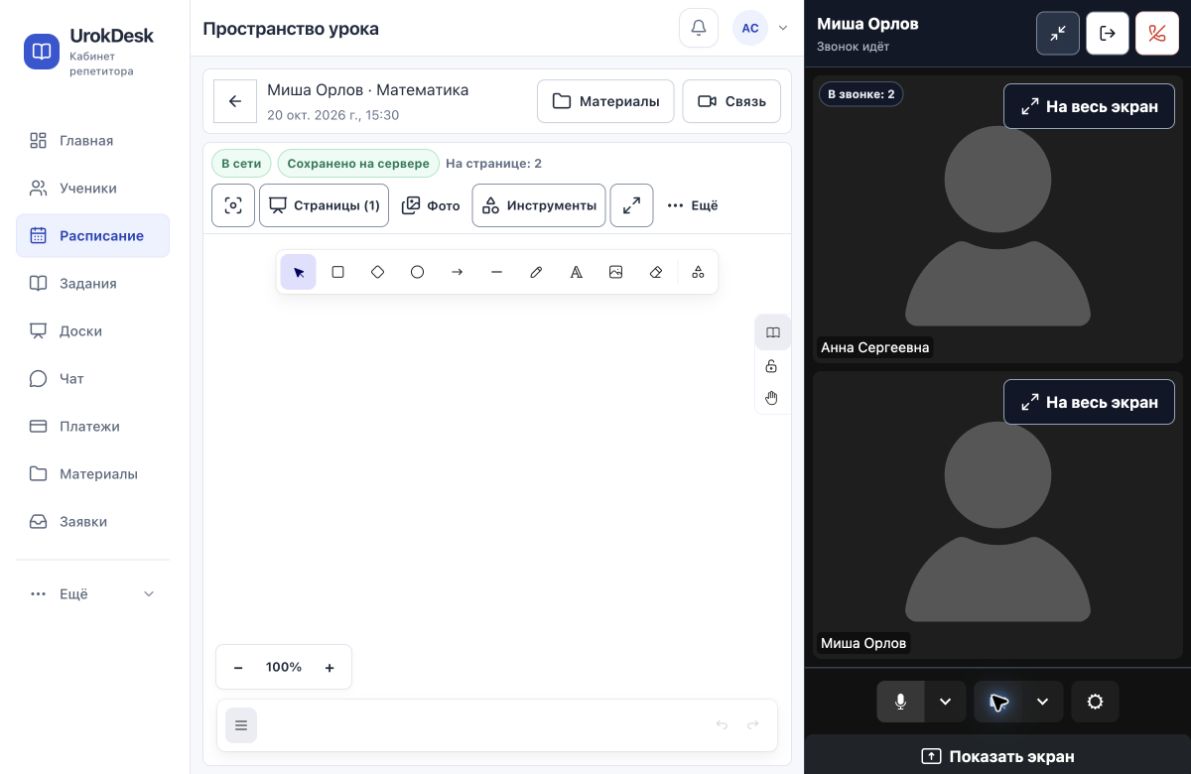Click the Материалы button in lesson header

605,101
